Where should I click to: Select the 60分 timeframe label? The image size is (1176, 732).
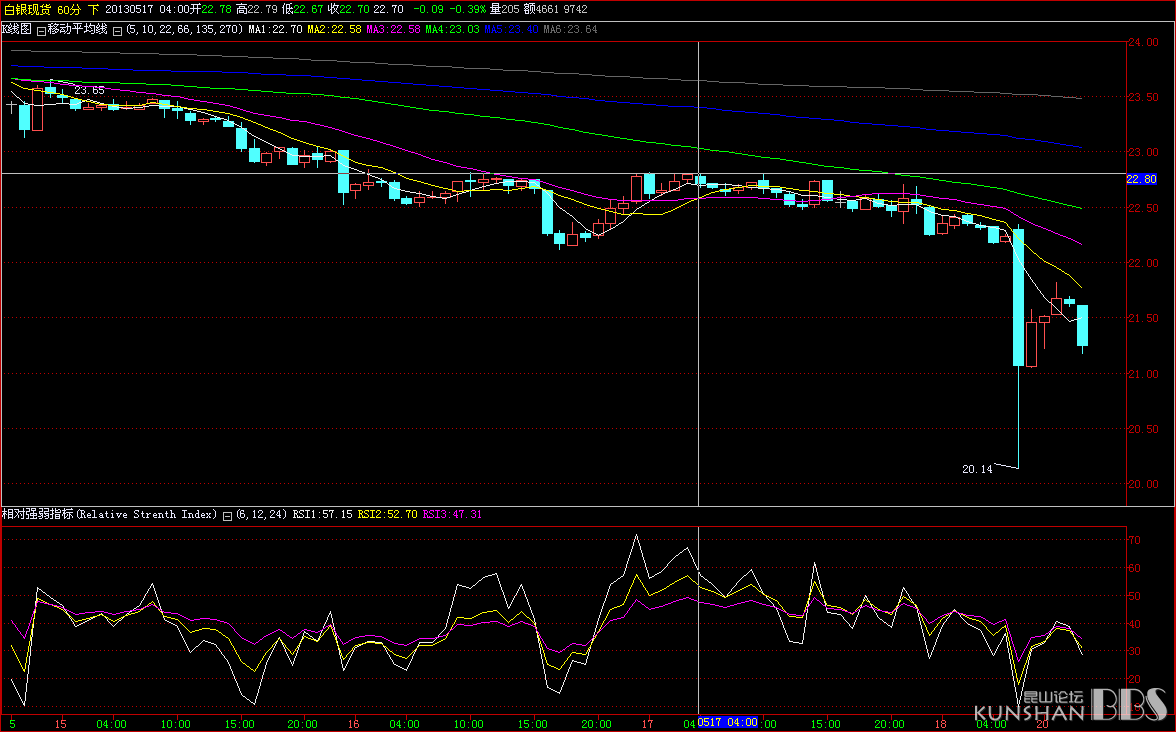(69, 9)
